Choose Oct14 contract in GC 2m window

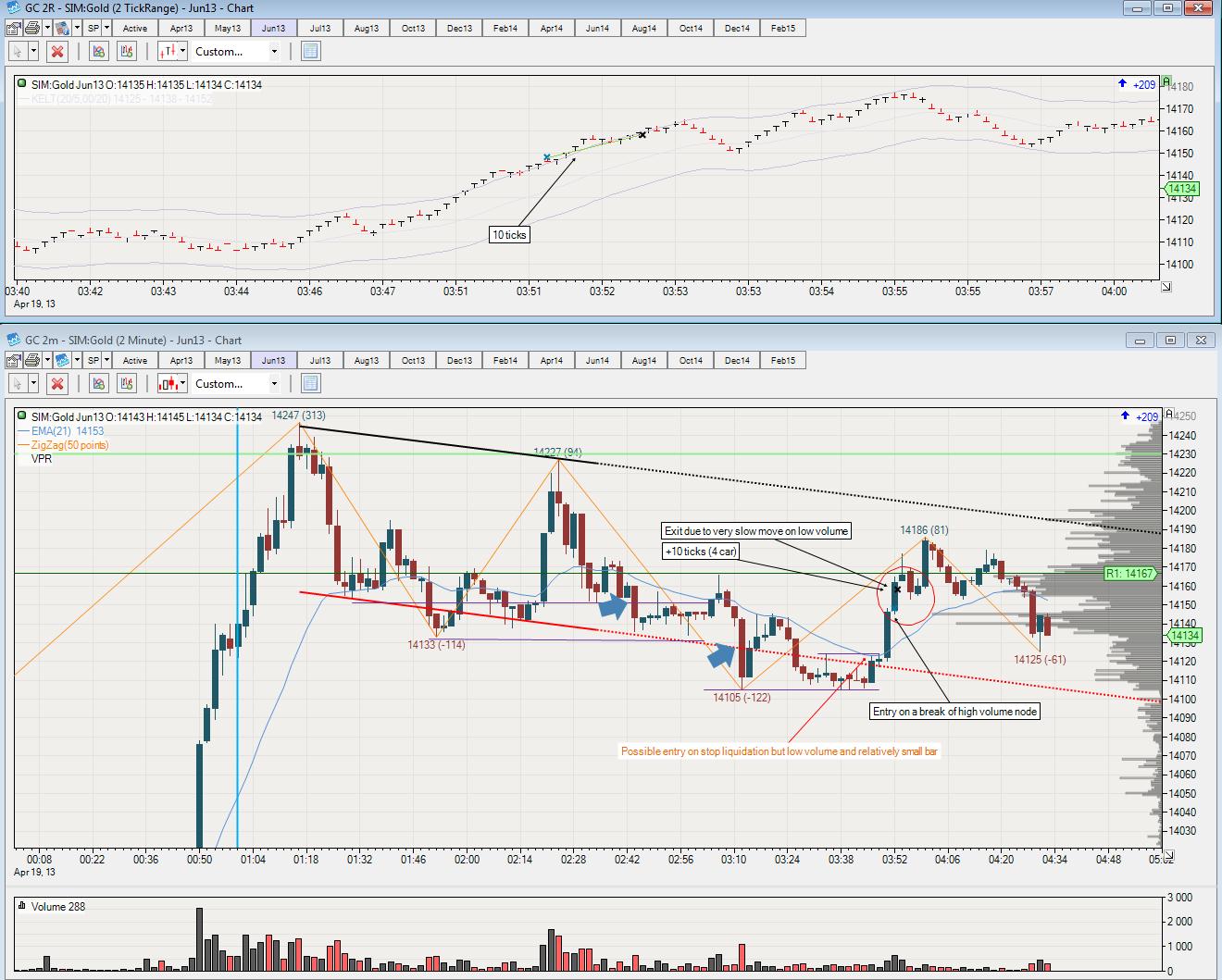[x=691, y=360]
